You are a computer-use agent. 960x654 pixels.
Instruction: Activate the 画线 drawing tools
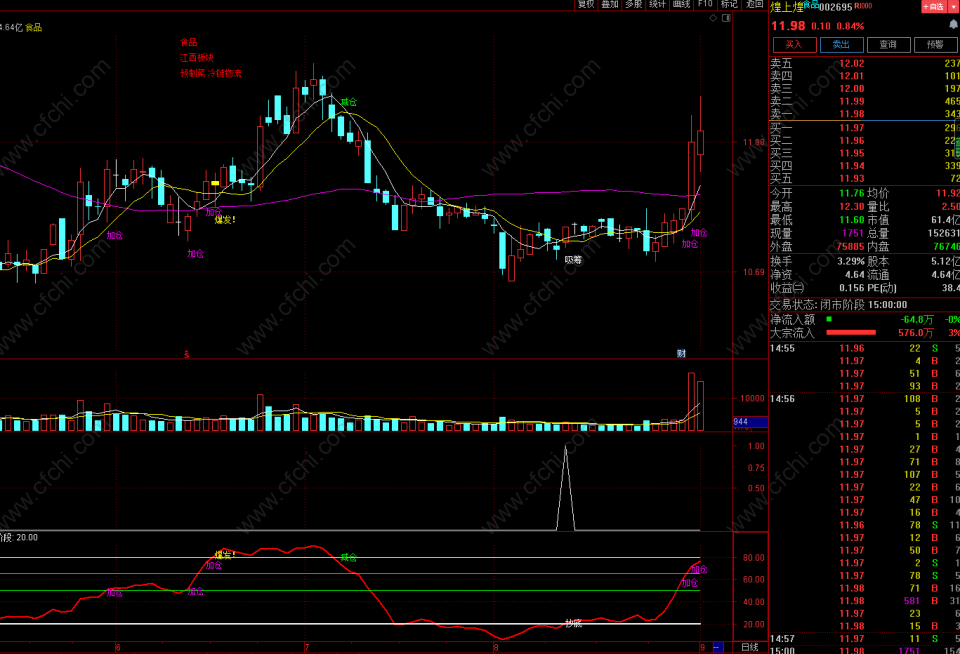(x=681, y=4)
